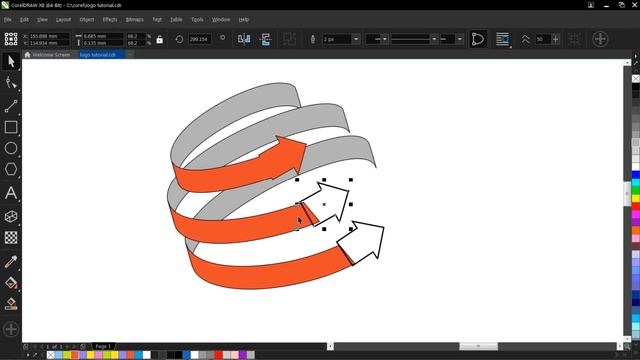Open the Edit menu
640x360 pixels.
[x=24, y=20]
